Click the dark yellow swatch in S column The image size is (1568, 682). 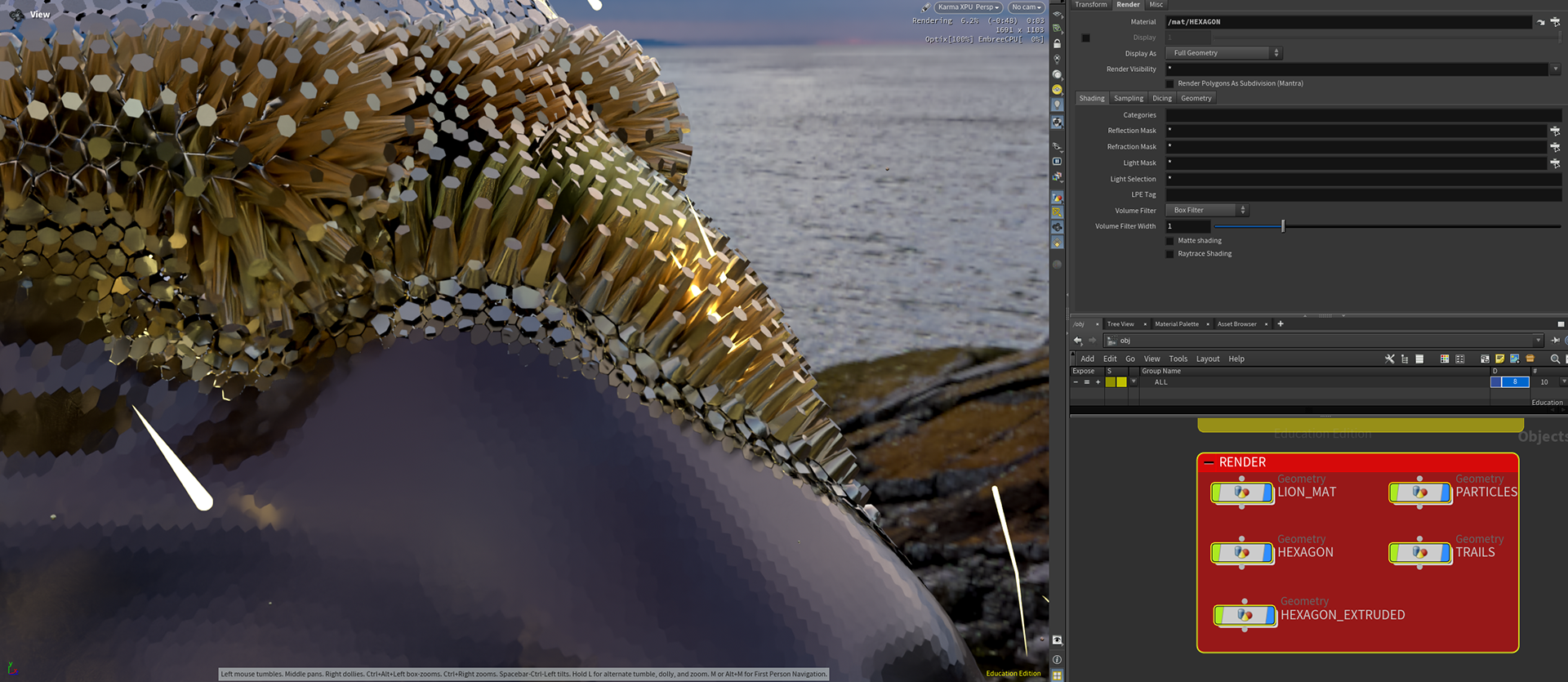point(1110,382)
